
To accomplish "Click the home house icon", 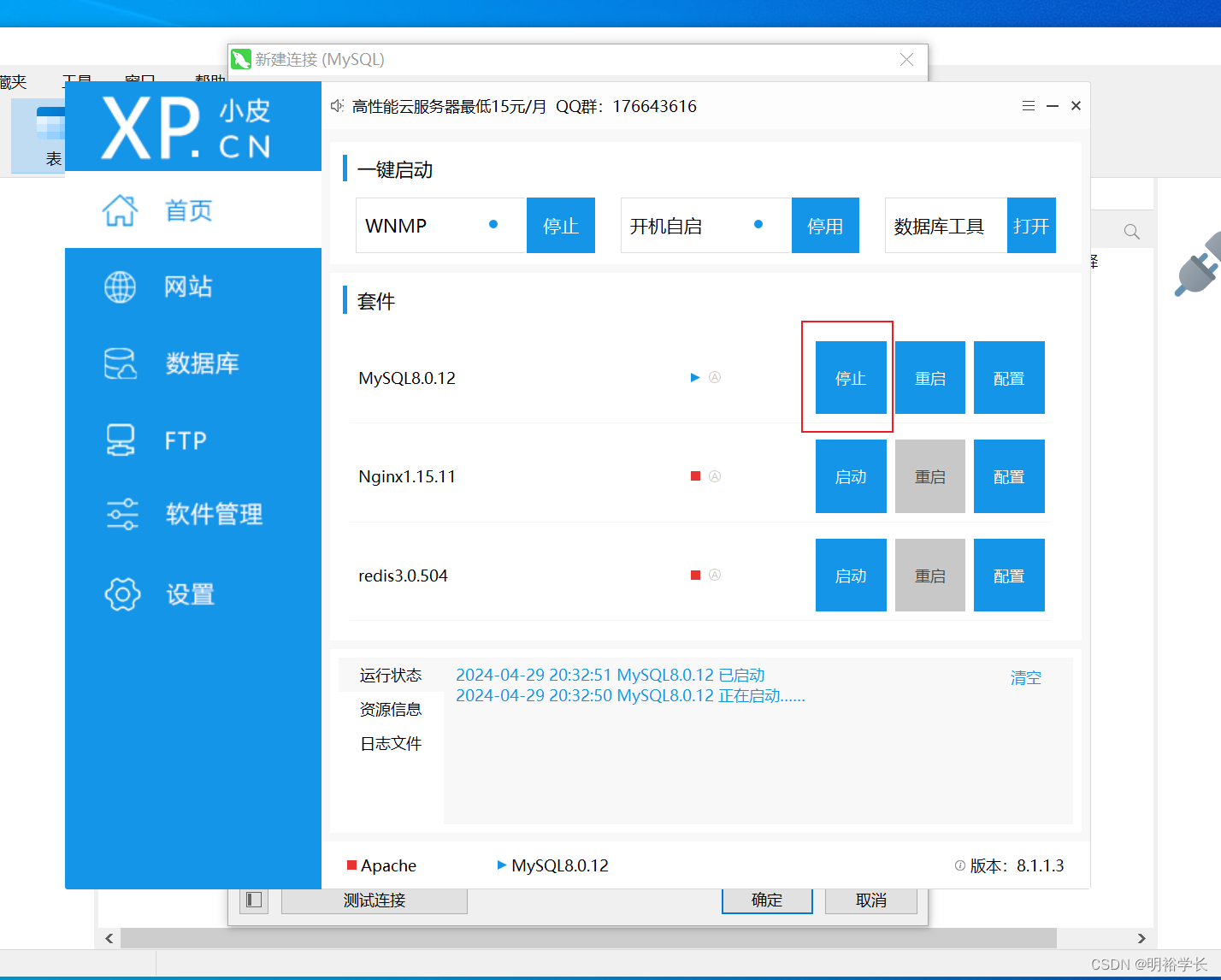I will tap(120, 210).
